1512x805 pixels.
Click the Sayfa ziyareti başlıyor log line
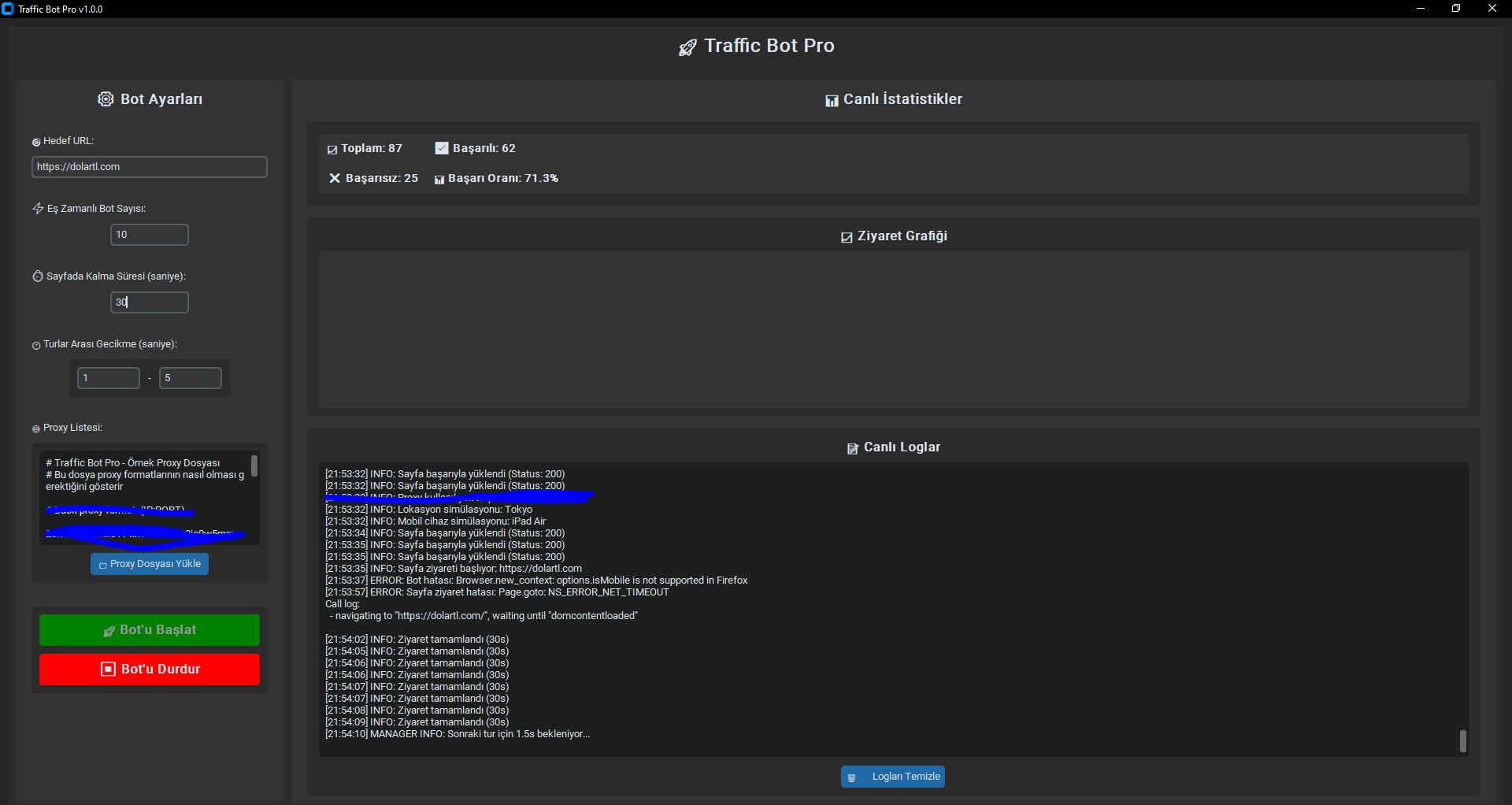click(454, 569)
